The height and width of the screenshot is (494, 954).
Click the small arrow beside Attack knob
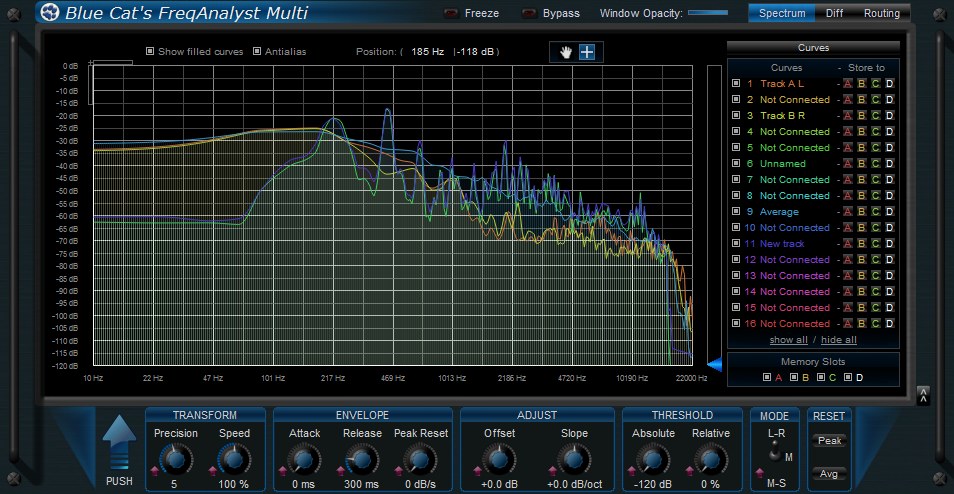click(282, 470)
